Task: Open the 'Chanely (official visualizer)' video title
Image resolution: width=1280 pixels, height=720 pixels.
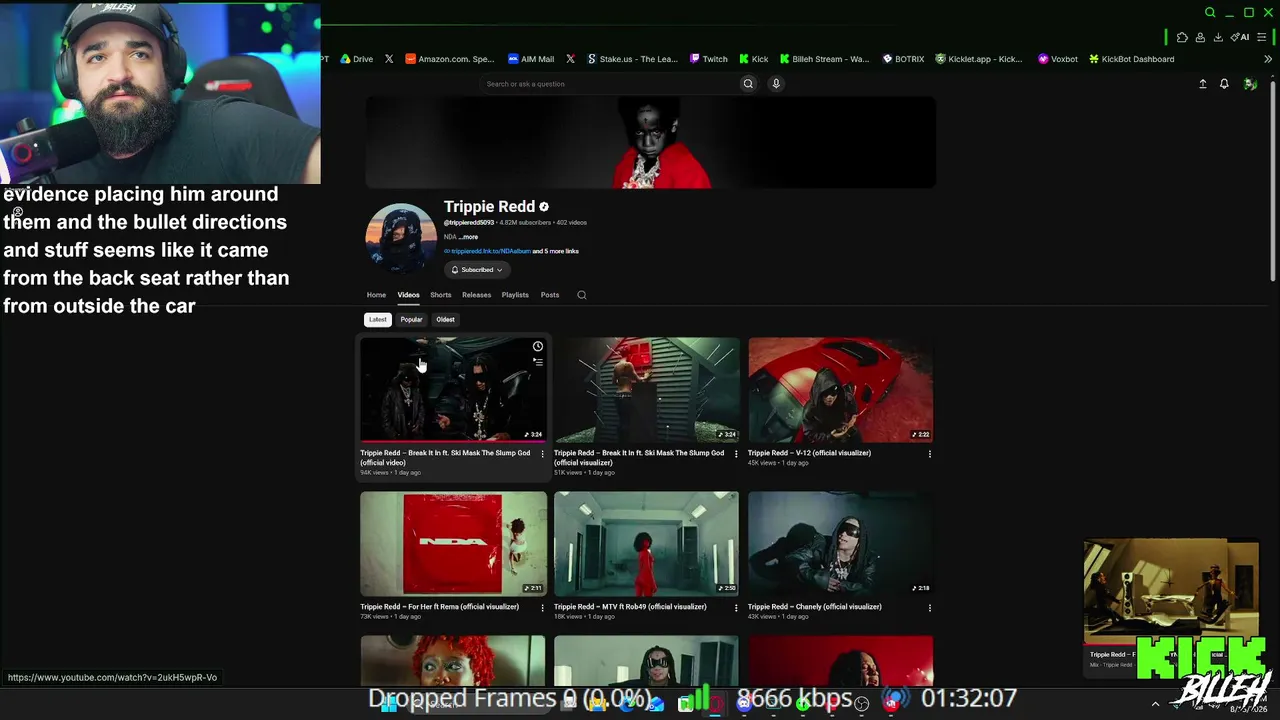Action: click(x=814, y=607)
